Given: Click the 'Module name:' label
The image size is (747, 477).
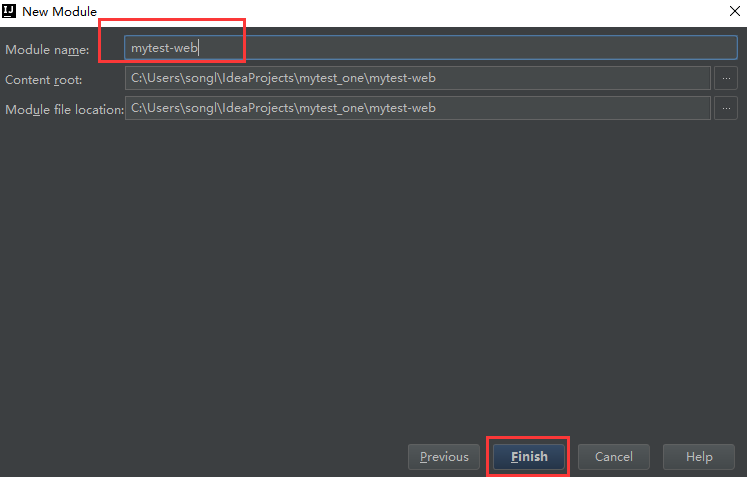Looking at the screenshot, I should click(47, 50).
